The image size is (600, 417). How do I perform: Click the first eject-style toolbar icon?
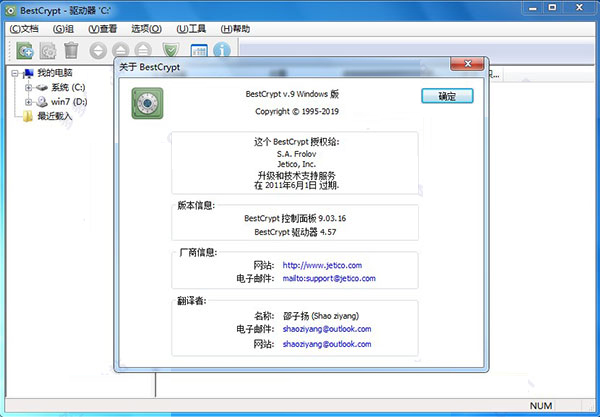tap(121, 51)
